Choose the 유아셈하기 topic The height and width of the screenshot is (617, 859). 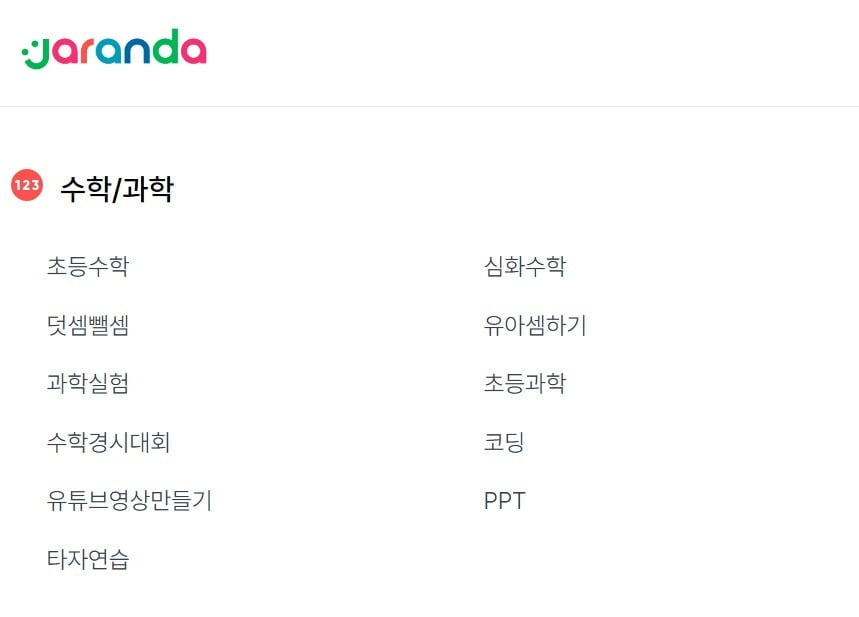pos(535,325)
